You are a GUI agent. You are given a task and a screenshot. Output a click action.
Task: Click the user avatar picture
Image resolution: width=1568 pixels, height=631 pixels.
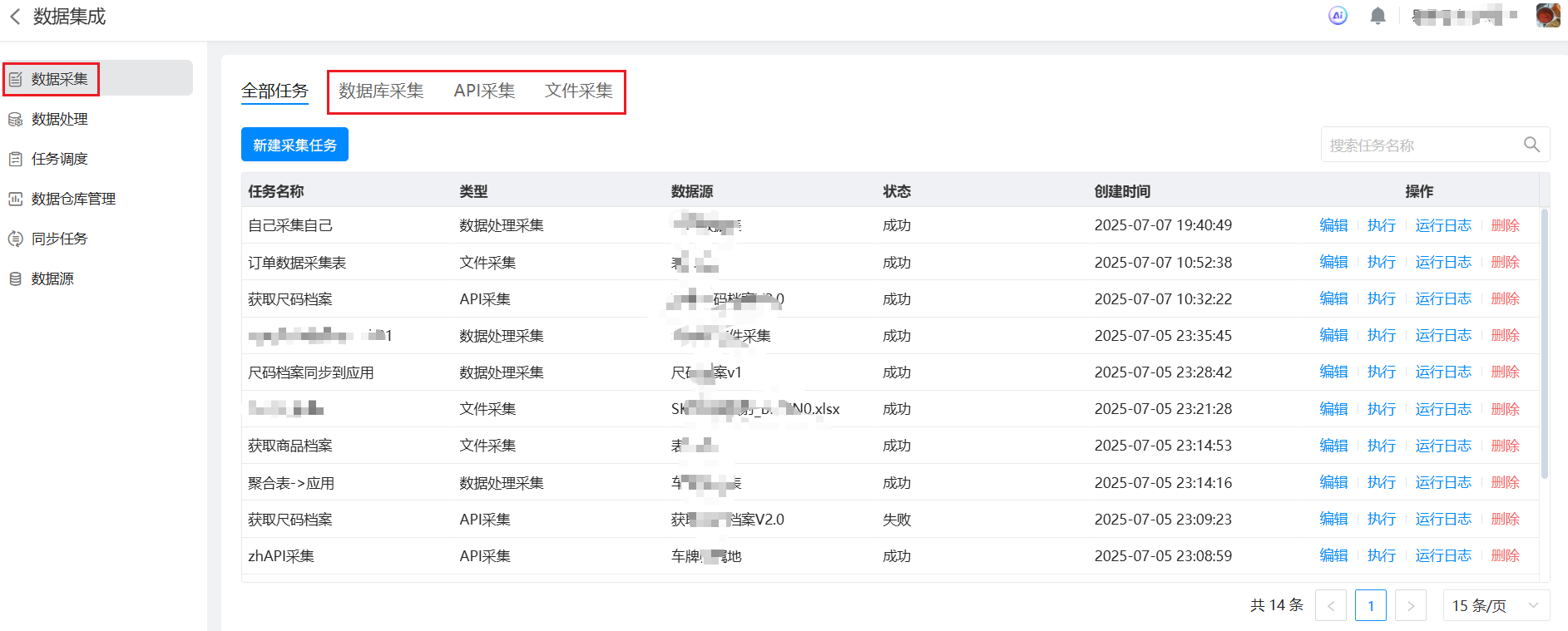1547,16
